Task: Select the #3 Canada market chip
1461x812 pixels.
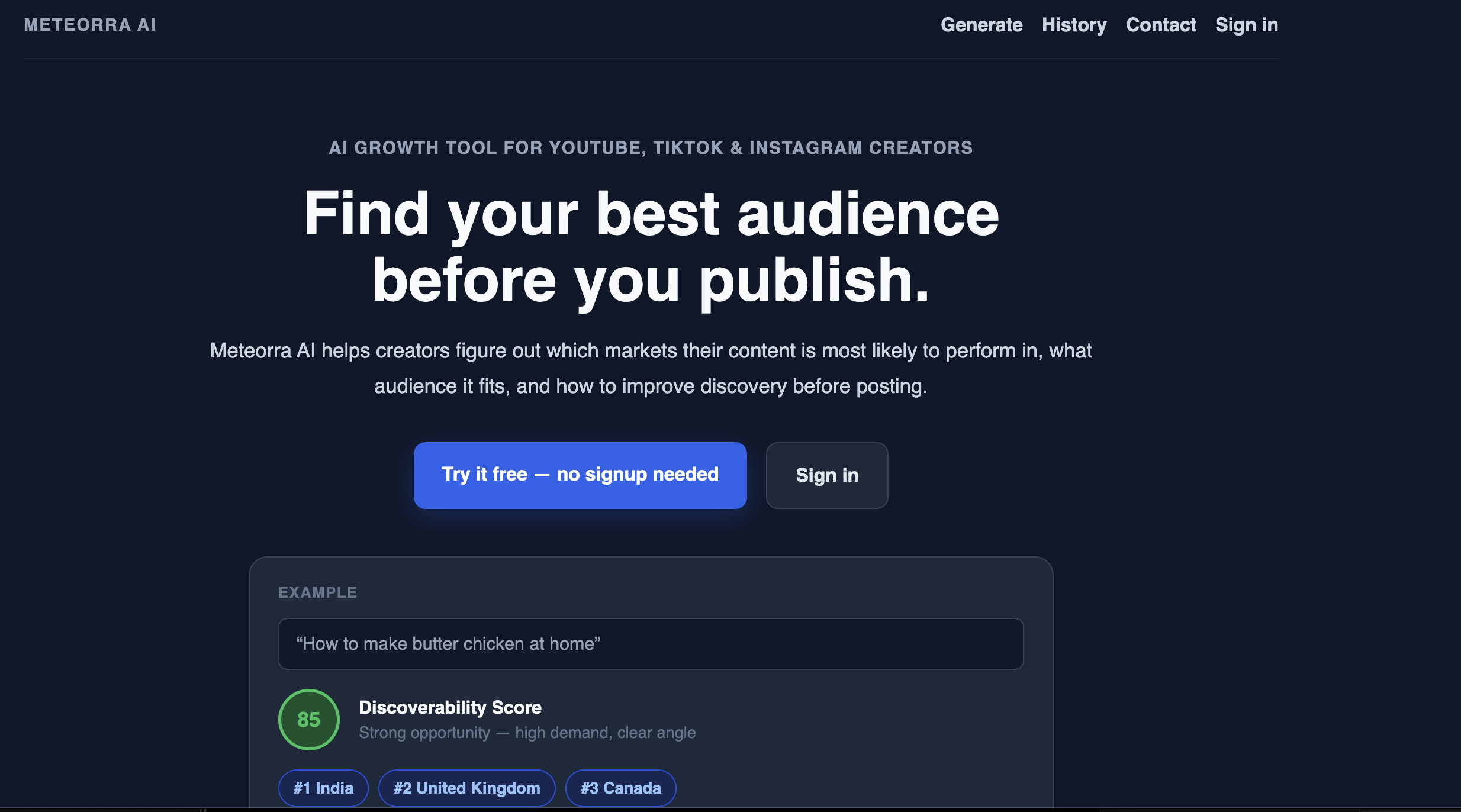Action: pos(621,788)
